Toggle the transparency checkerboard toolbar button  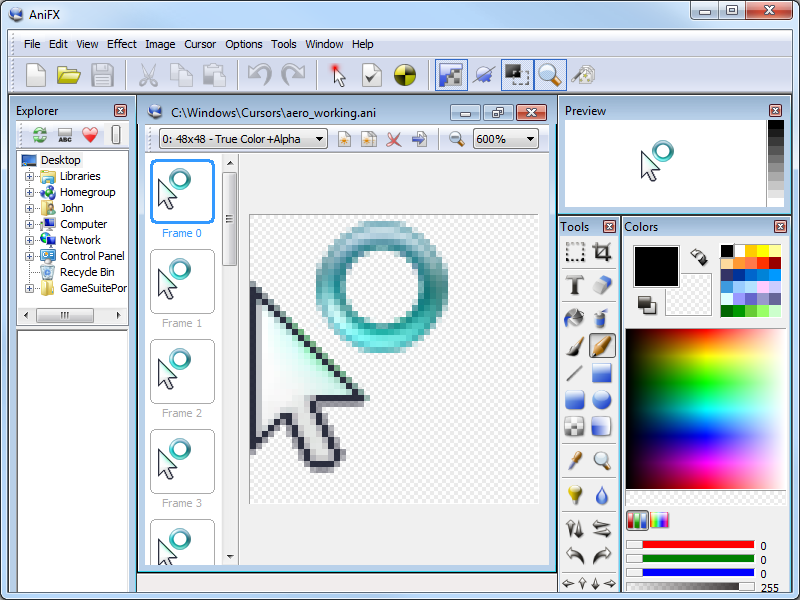(x=451, y=75)
